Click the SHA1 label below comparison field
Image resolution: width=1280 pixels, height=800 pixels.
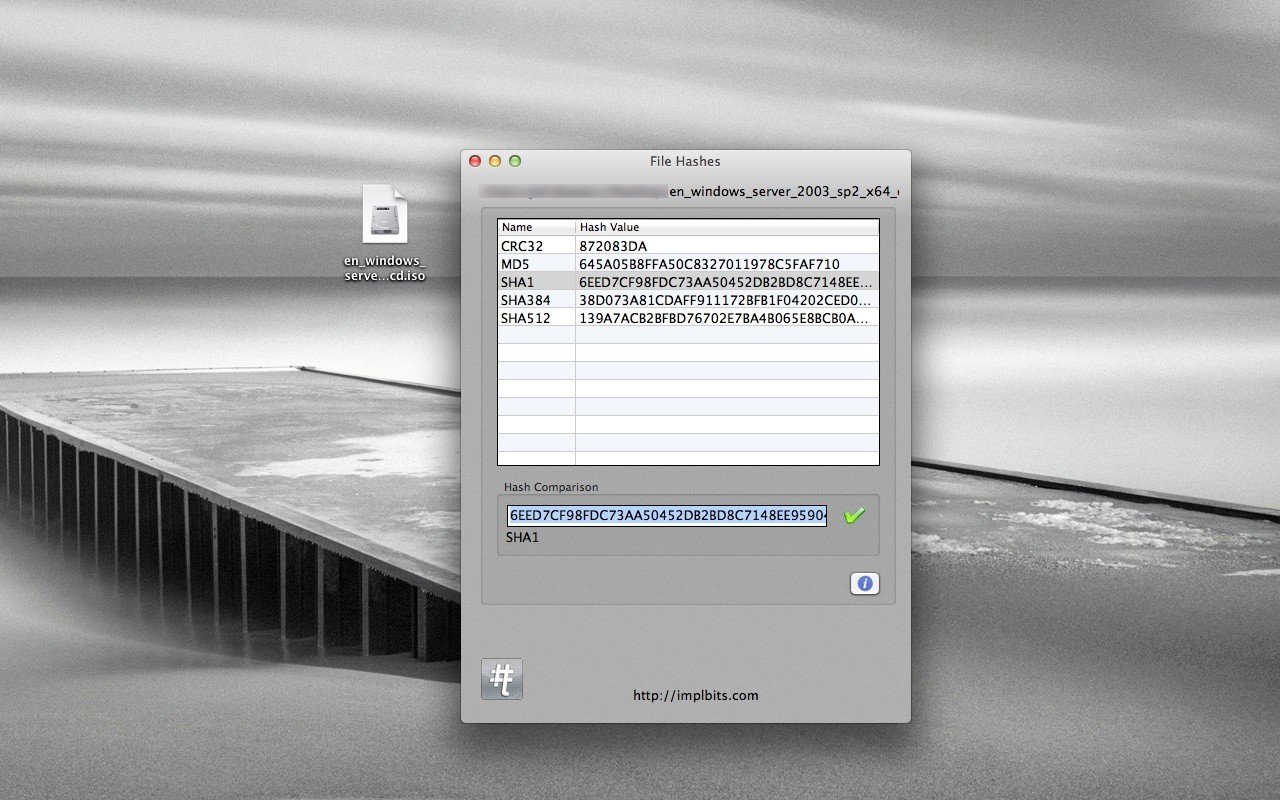[x=522, y=537]
